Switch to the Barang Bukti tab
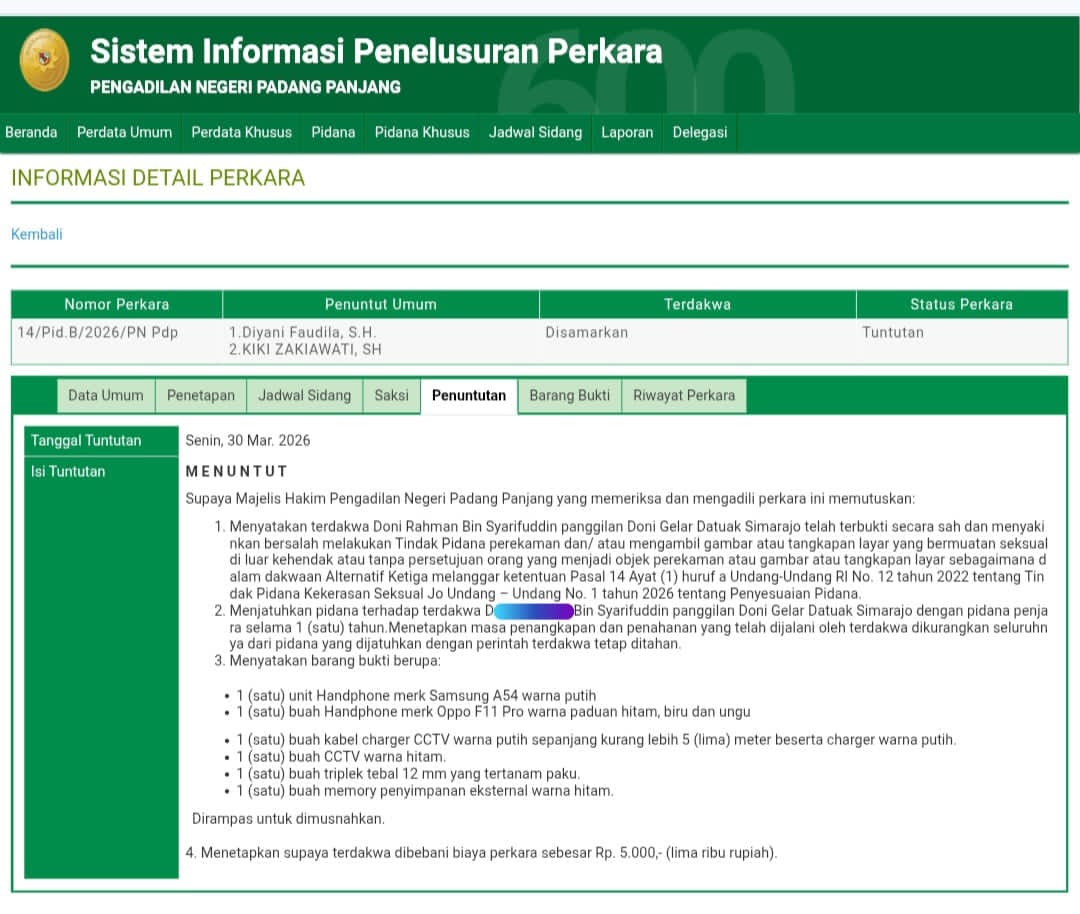Image resolution: width=1080 pixels, height=914 pixels. click(x=569, y=396)
